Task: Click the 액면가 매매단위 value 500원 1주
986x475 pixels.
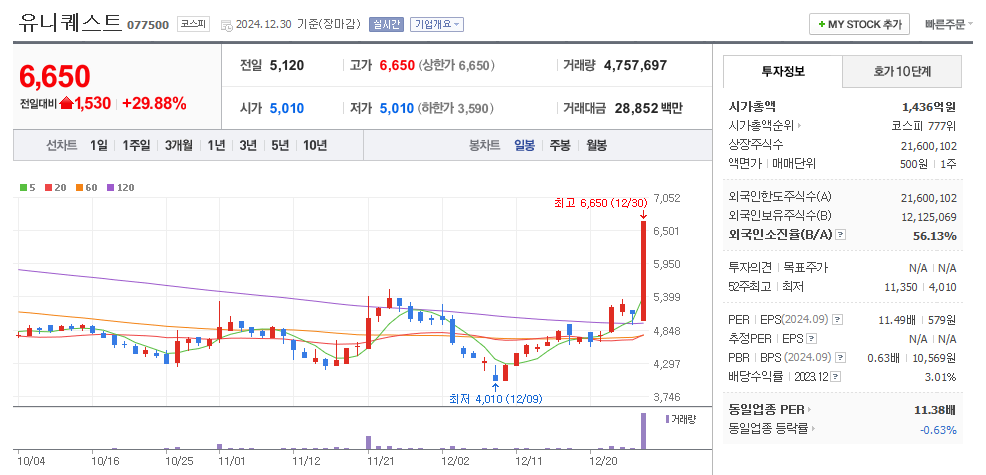Action: [928, 164]
